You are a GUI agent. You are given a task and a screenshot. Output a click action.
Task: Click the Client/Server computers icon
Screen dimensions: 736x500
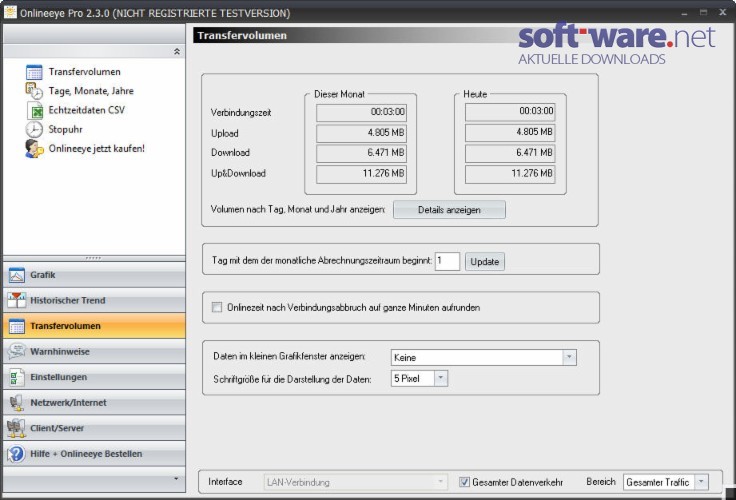[16, 428]
